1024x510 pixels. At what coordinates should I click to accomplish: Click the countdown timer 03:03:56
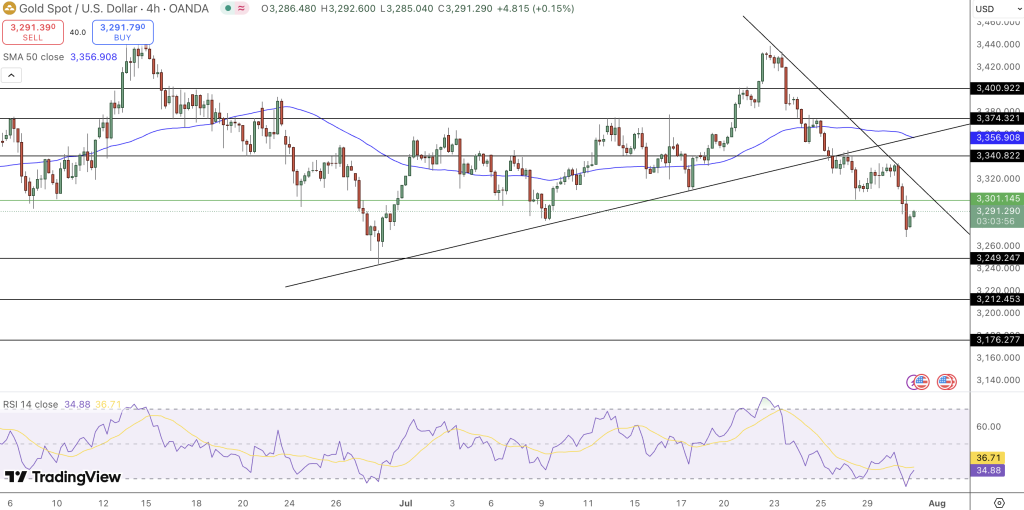click(x=996, y=221)
